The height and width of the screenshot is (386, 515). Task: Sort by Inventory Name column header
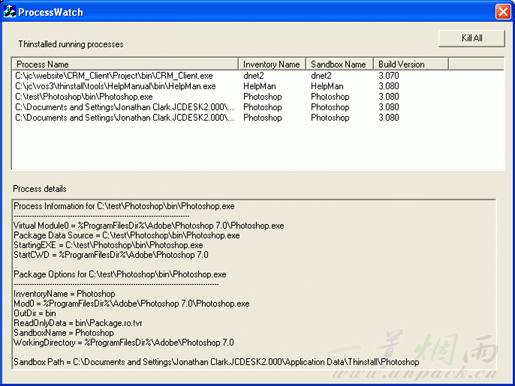(x=272, y=64)
